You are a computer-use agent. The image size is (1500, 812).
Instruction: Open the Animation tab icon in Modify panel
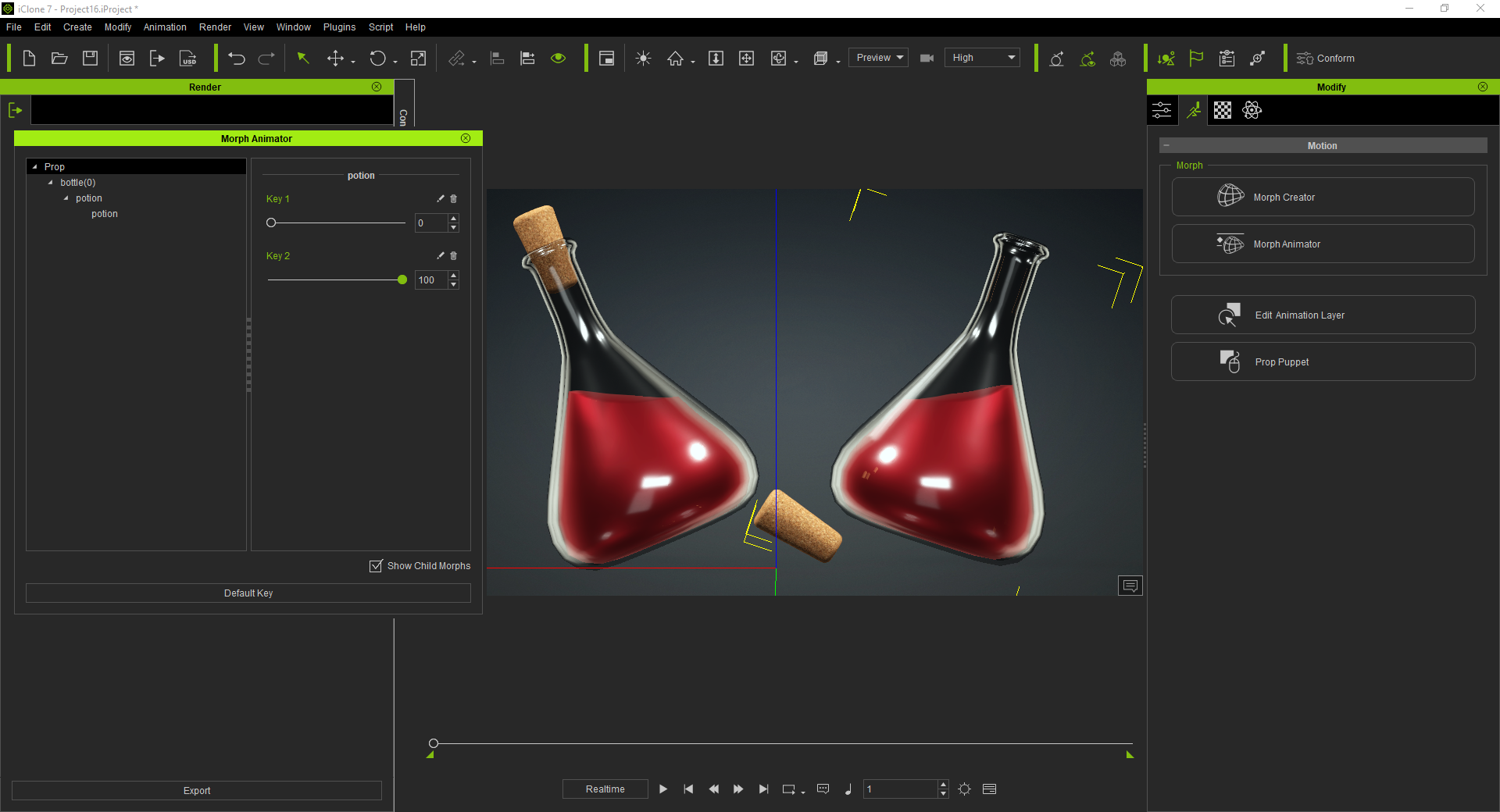pyautogui.click(x=1193, y=110)
